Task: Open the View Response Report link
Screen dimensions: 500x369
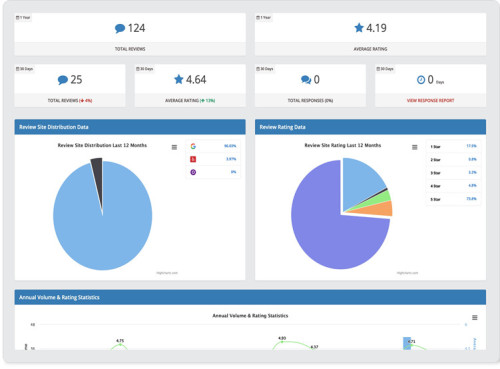Action: 430,100
